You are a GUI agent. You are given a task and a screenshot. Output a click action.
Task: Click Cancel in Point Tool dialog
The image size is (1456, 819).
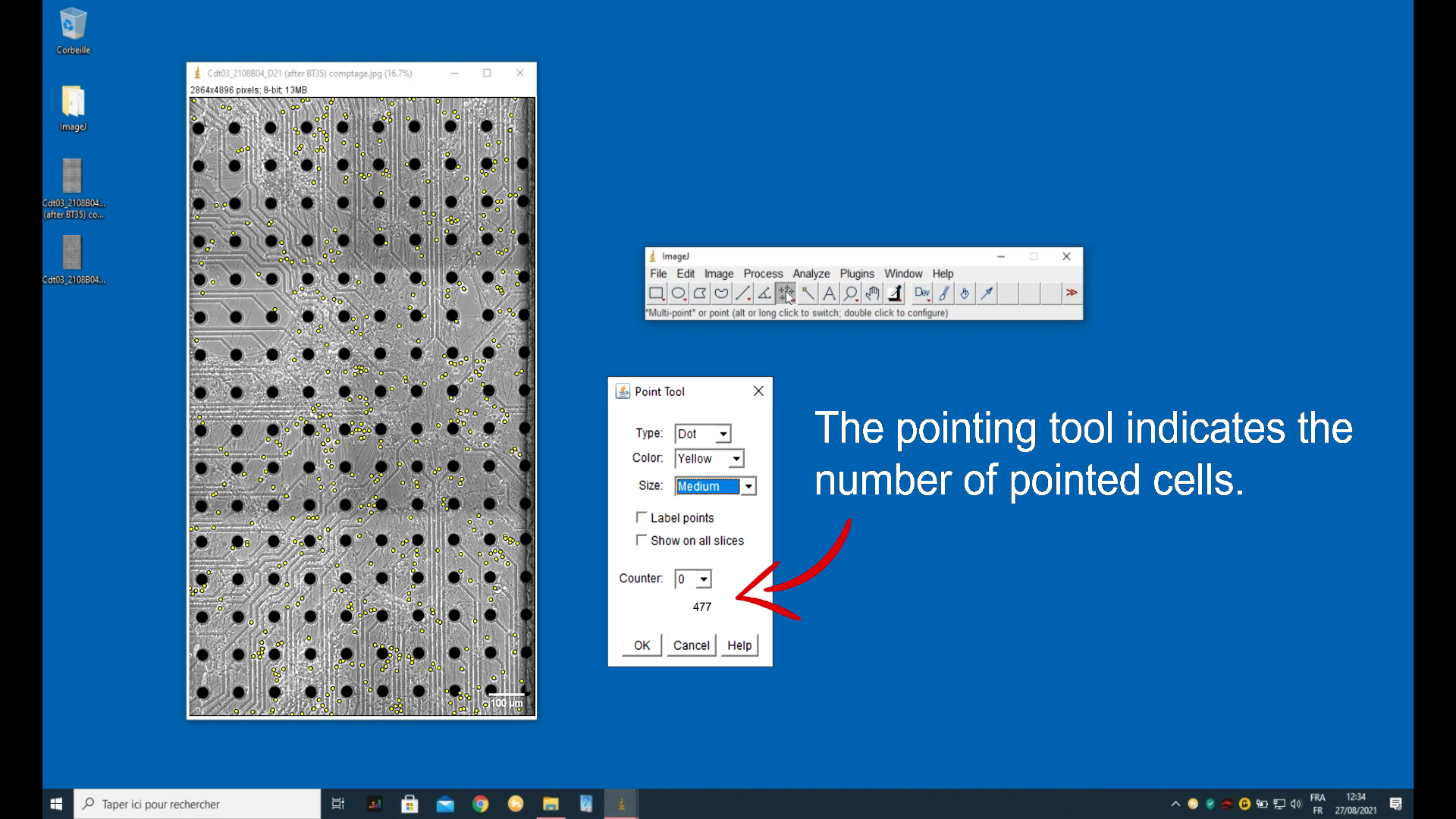(691, 645)
